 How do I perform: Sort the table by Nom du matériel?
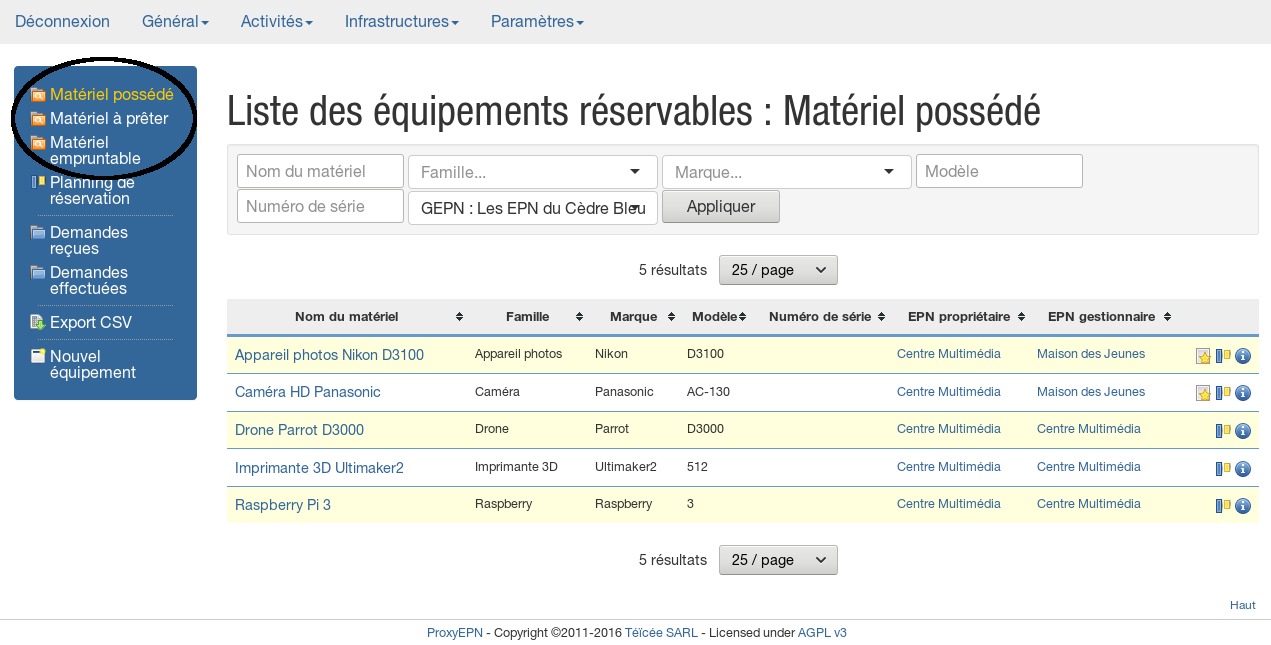click(347, 317)
